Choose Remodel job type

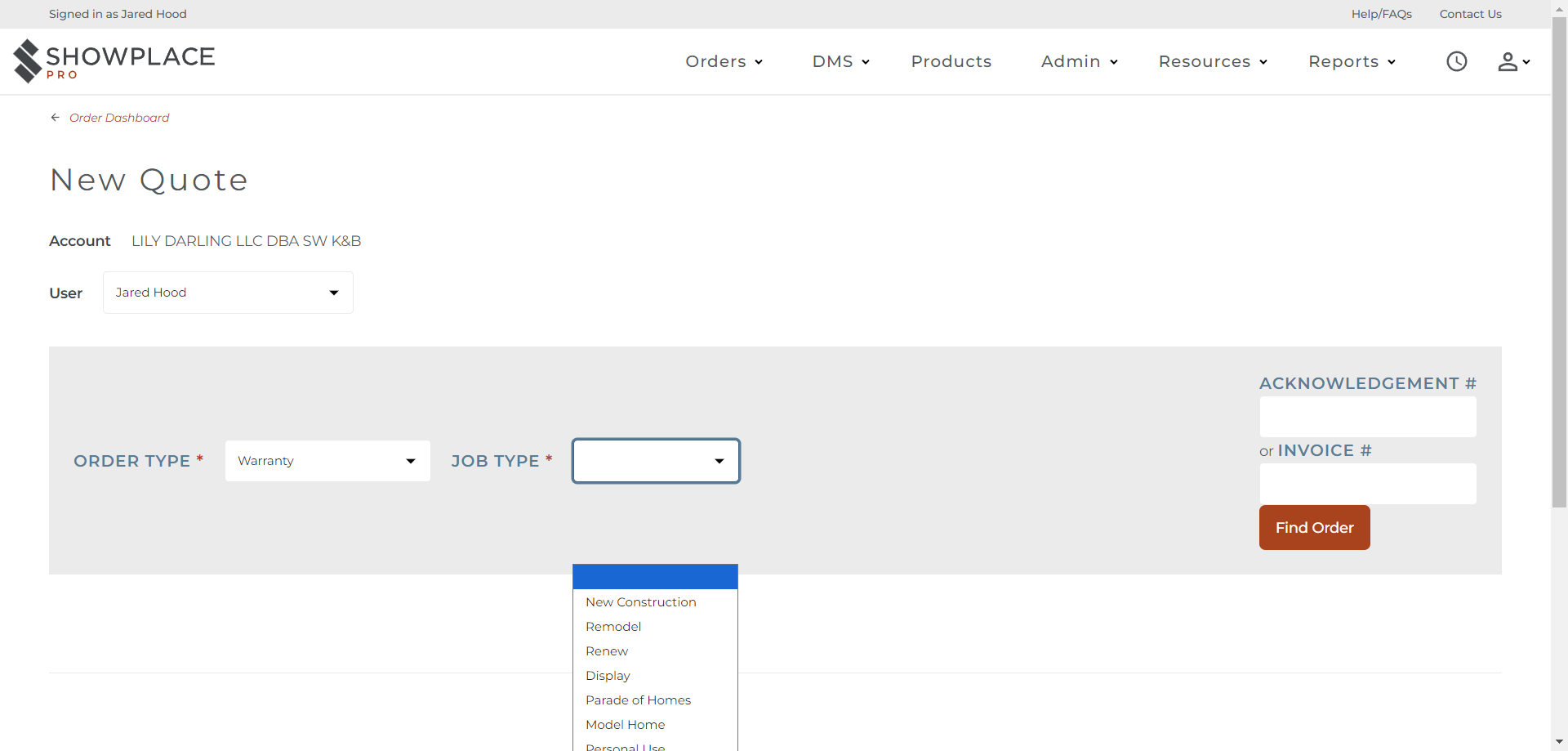click(655, 627)
